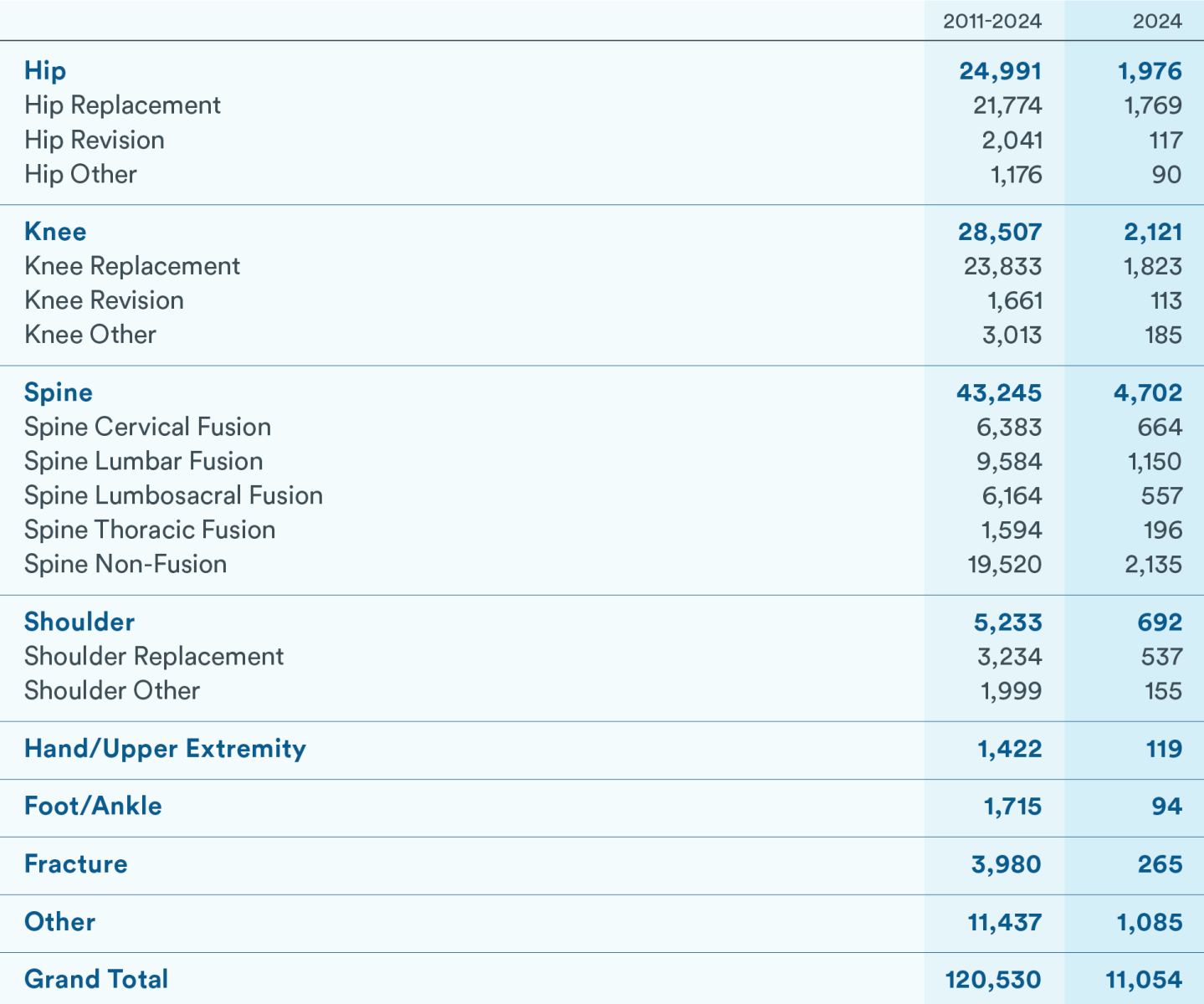The width and height of the screenshot is (1204, 1004).
Task: Select the Hand/Upper Extremity row
Action: pos(165,749)
